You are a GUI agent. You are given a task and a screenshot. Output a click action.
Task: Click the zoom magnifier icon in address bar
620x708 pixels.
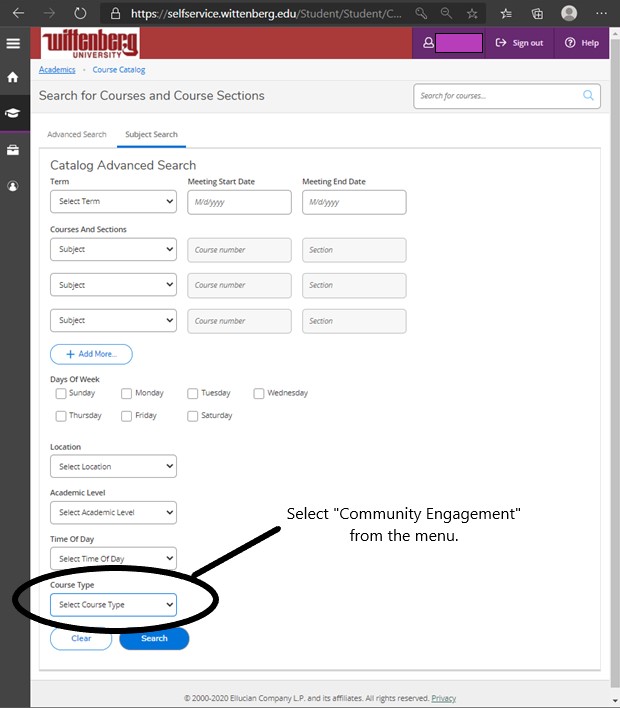[446, 13]
